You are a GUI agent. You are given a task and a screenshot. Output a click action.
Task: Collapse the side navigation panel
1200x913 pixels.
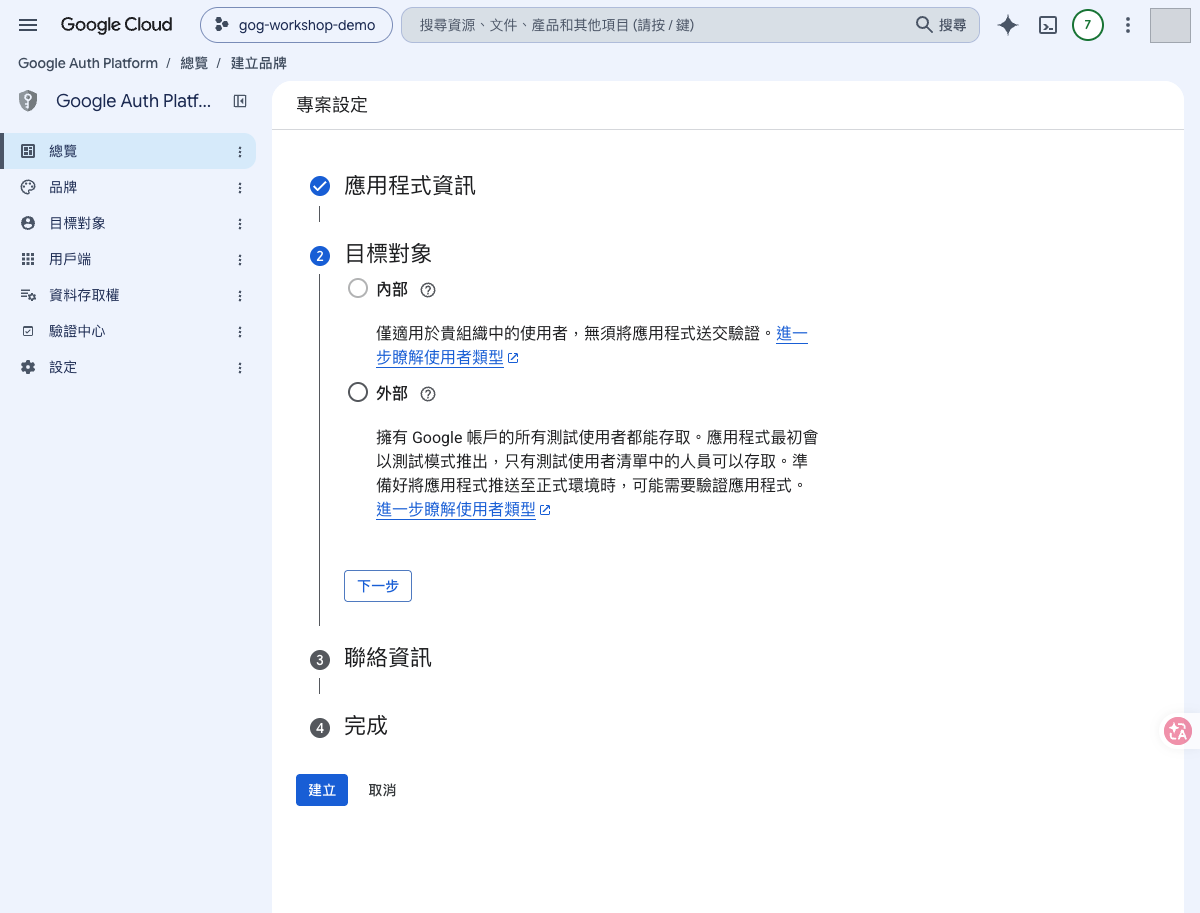click(240, 101)
